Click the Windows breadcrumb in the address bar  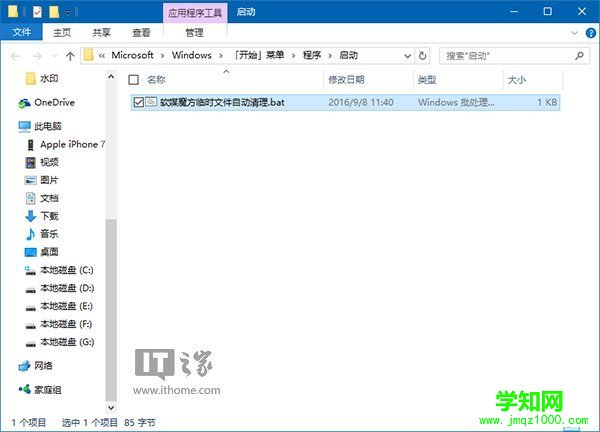pyautogui.click(x=192, y=55)
